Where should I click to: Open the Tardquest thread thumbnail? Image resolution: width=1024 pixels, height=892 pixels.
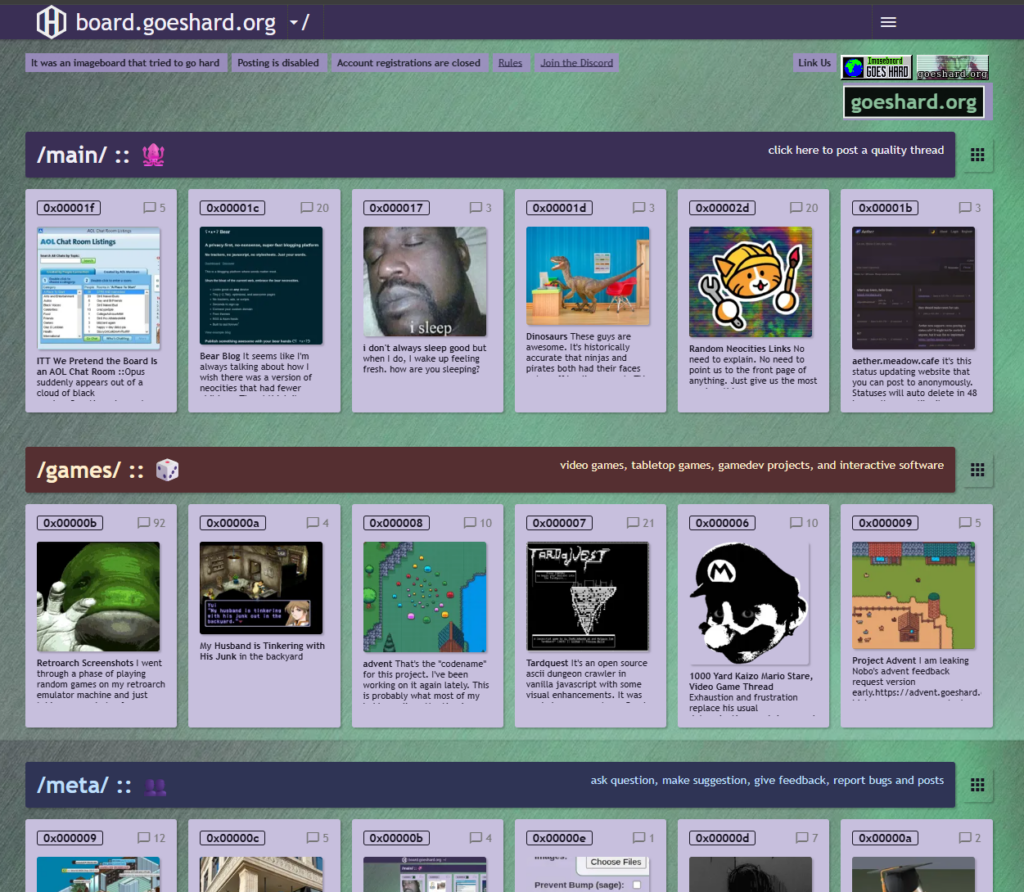(588, 596)
